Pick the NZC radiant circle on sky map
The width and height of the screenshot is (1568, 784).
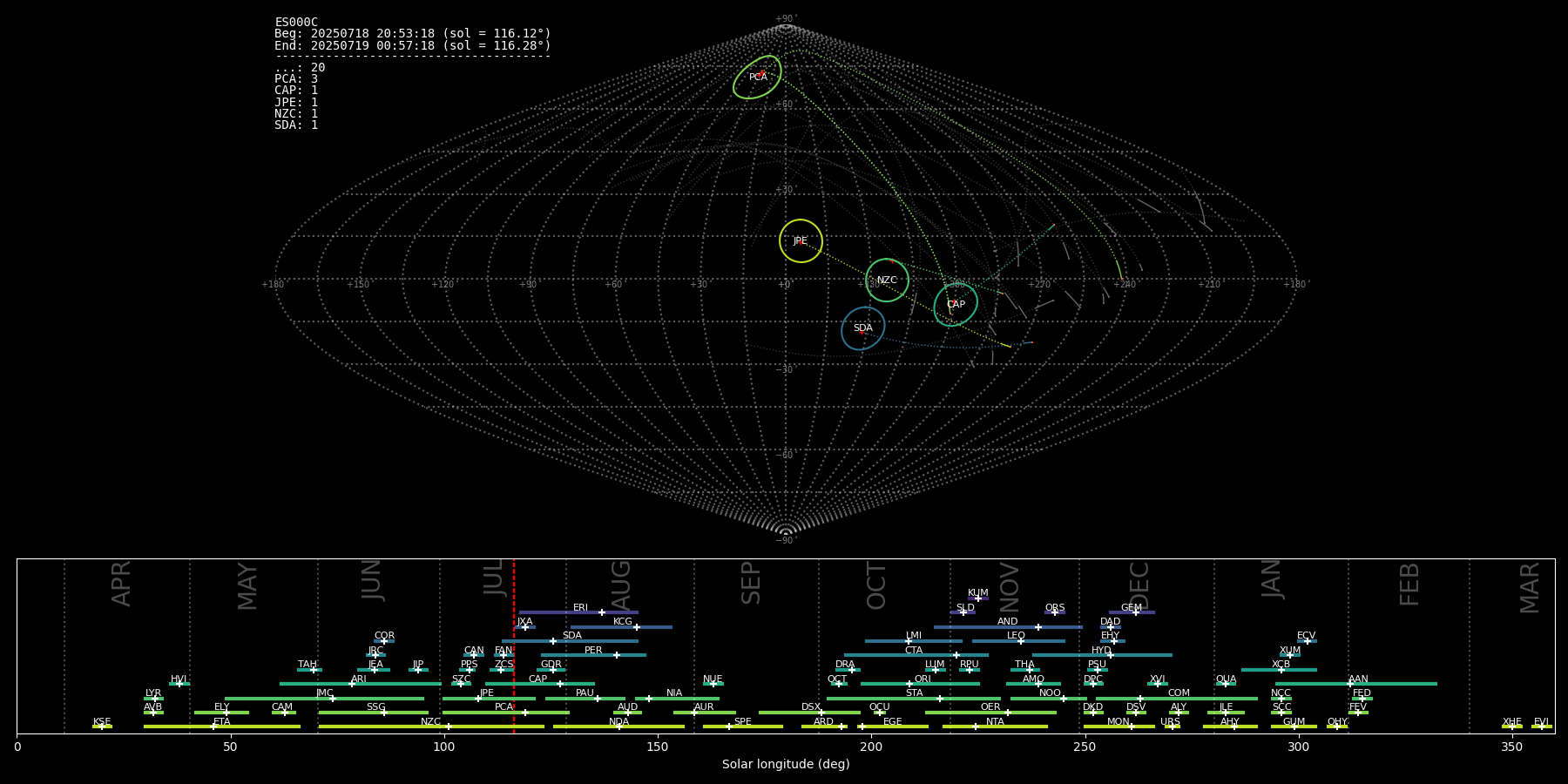click(x=887, y=280)
